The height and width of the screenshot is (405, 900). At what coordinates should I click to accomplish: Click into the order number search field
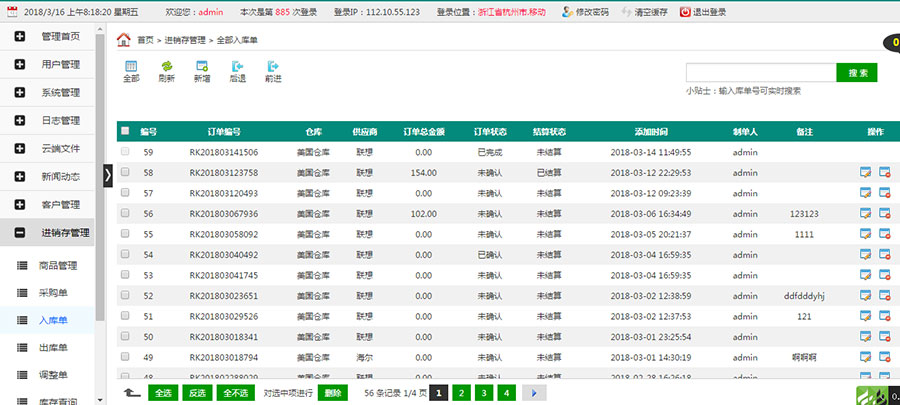760,72
